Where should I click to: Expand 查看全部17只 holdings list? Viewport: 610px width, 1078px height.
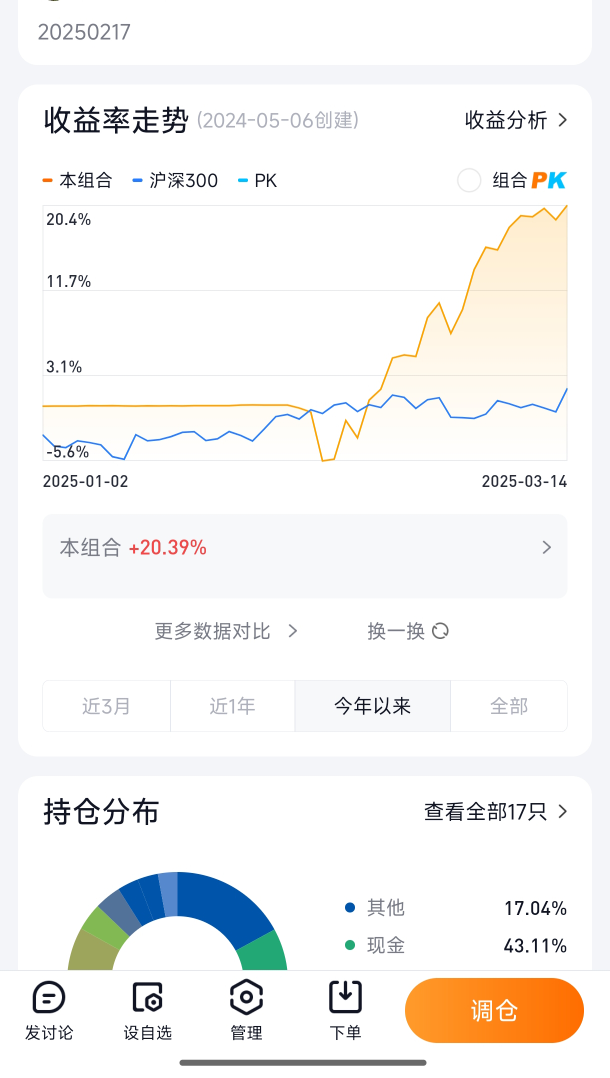pos(496,811)
